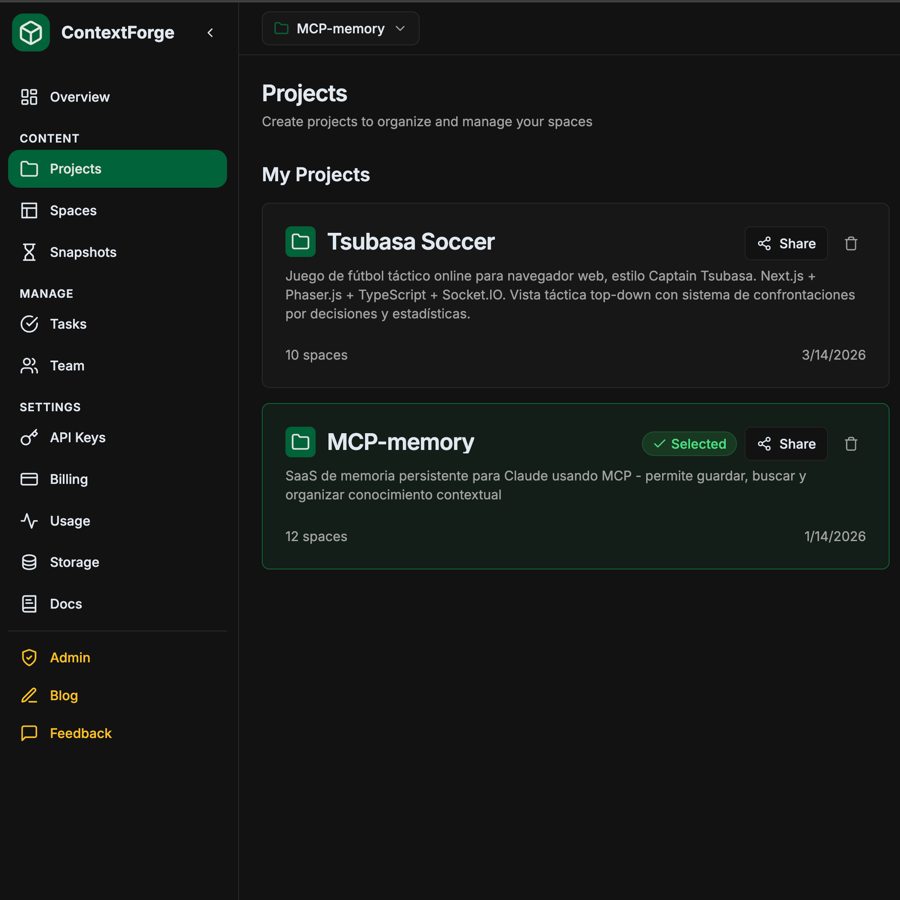900x900 pixels.
Task: Open the Feedback link
Action: (x=80, y=733)
